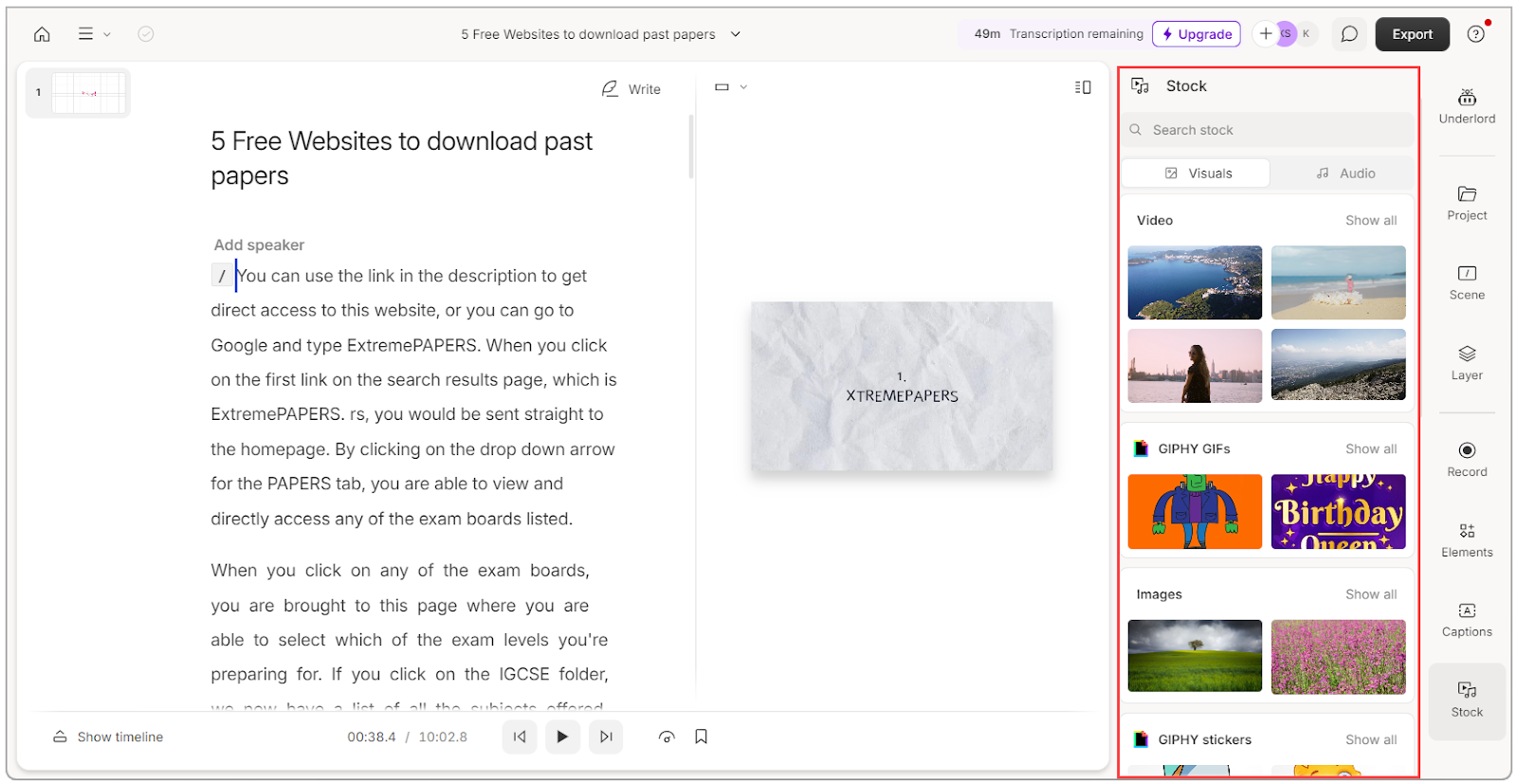
Task: Click Add speaker label
Action: pyautogui.click(x=259, y=245)
